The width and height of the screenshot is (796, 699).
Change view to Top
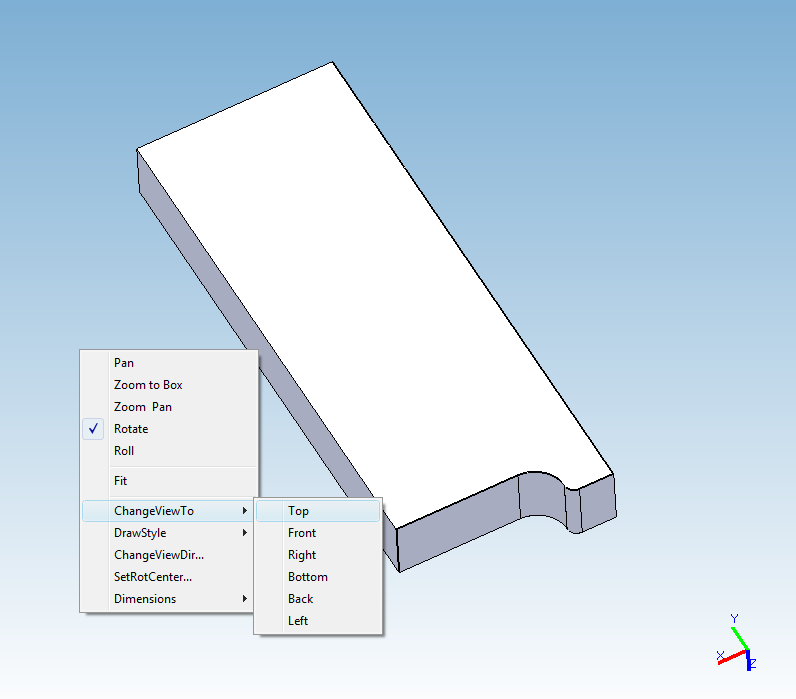click(298, 511)
